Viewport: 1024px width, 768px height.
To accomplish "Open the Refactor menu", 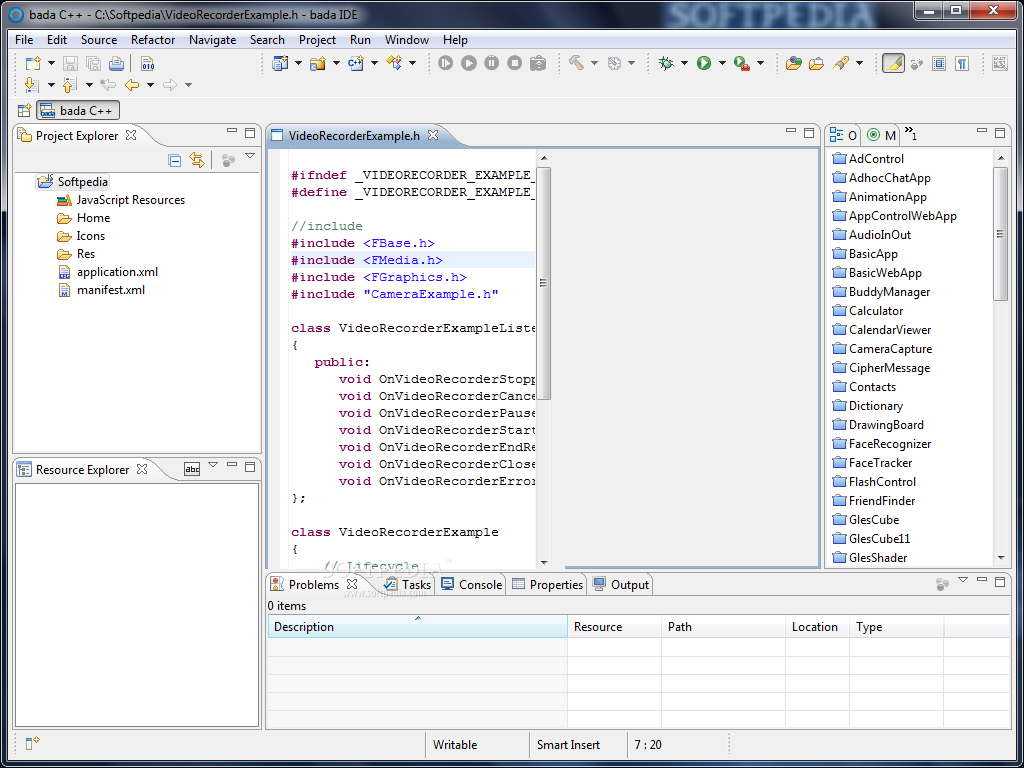I will point(153,40).
